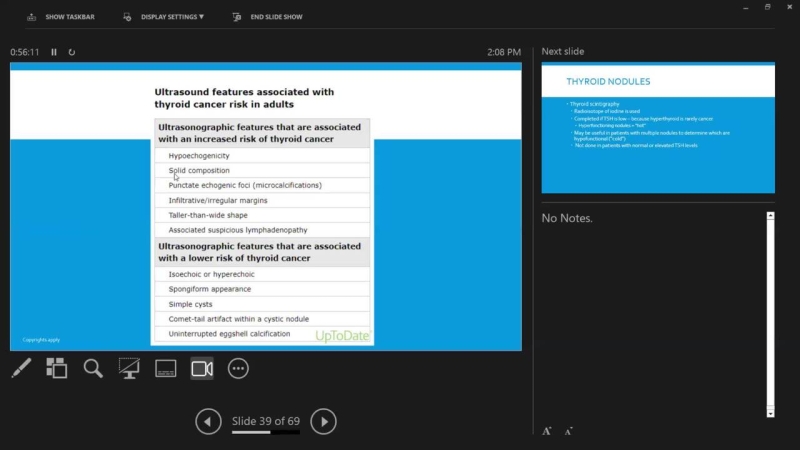Open slide navigator via Slide 39 of 69 text
800x450 pixels.
[265, 420]
